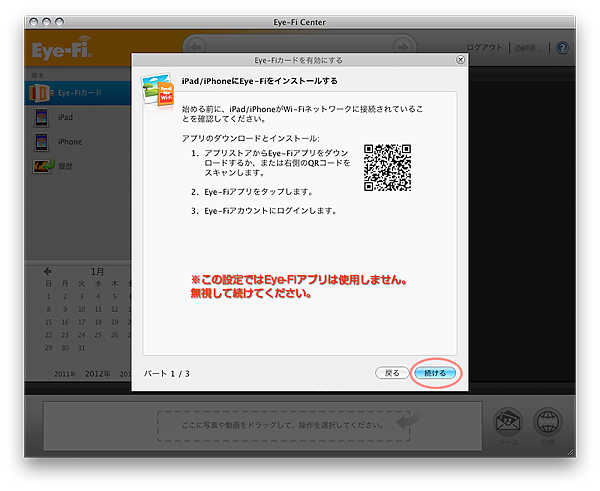Image resolution: width=600 pixels, height=491 pixels.
Task: Click the forward navigation arrow in toolbar
Action: click(402, 47)
